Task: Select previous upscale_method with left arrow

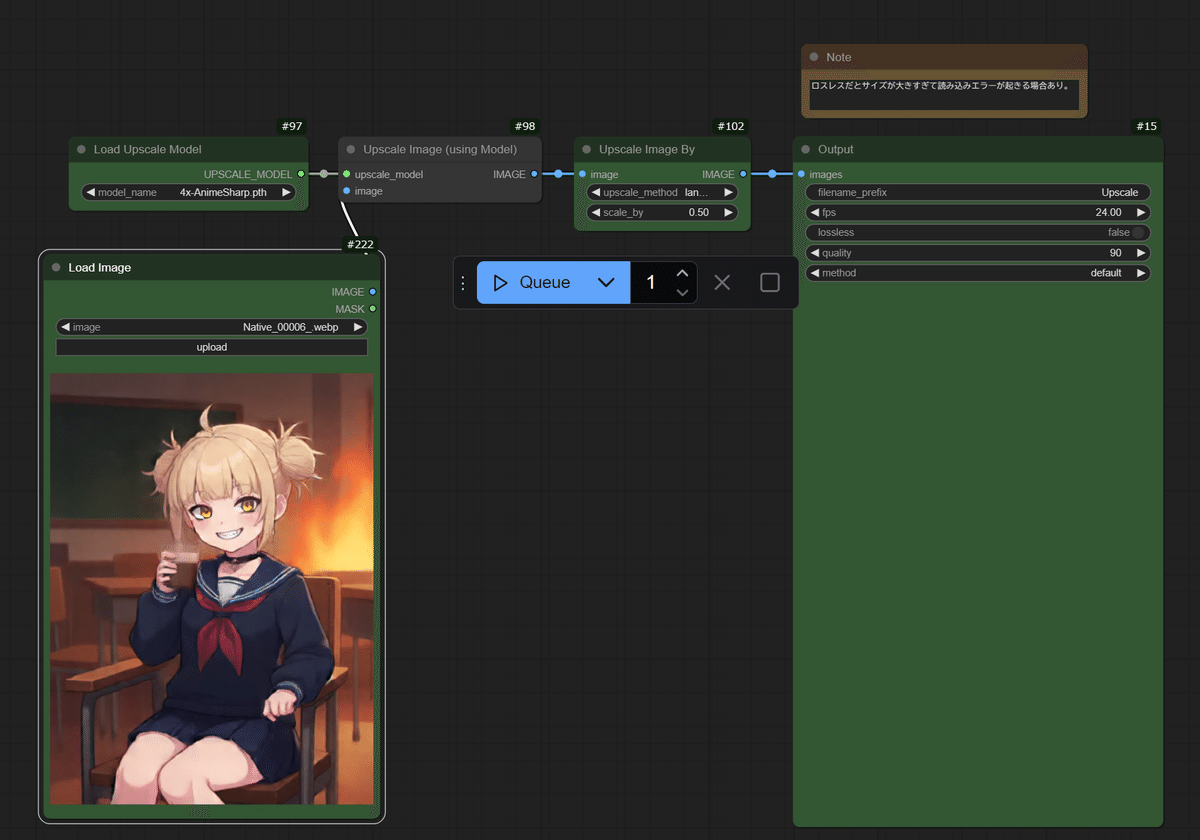Action: coord(595,193)
